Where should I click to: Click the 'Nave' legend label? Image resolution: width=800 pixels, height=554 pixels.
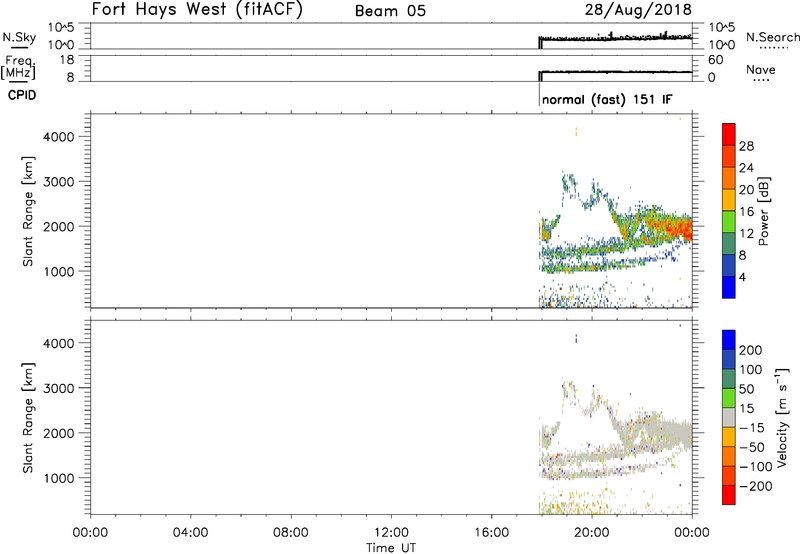tap(761, 69)
